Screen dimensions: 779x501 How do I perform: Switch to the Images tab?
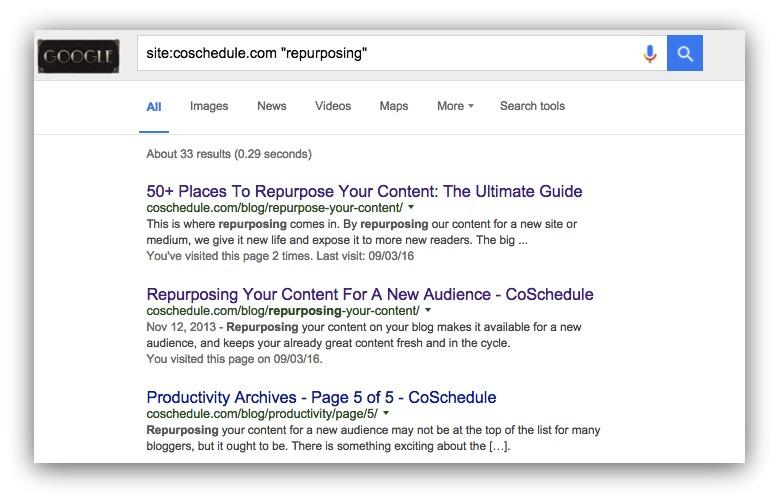coord(209,106)
